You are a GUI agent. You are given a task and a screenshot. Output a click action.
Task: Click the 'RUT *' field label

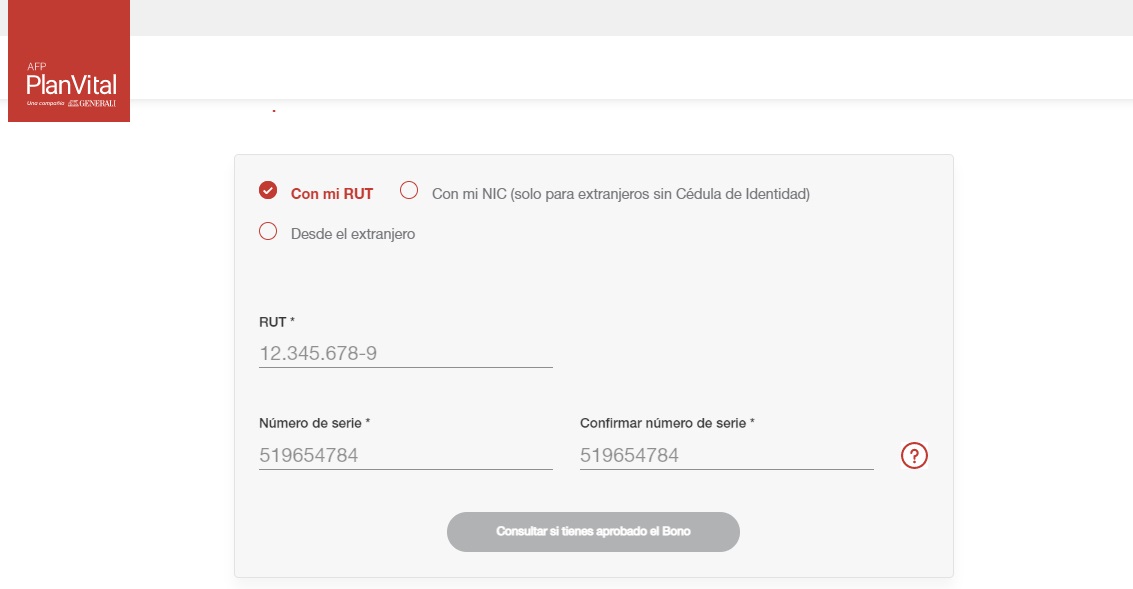(x=277, y=322)
